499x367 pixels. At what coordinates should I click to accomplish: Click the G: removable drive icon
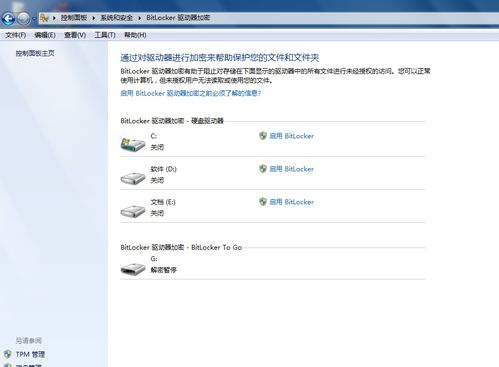tap(133, 269)
